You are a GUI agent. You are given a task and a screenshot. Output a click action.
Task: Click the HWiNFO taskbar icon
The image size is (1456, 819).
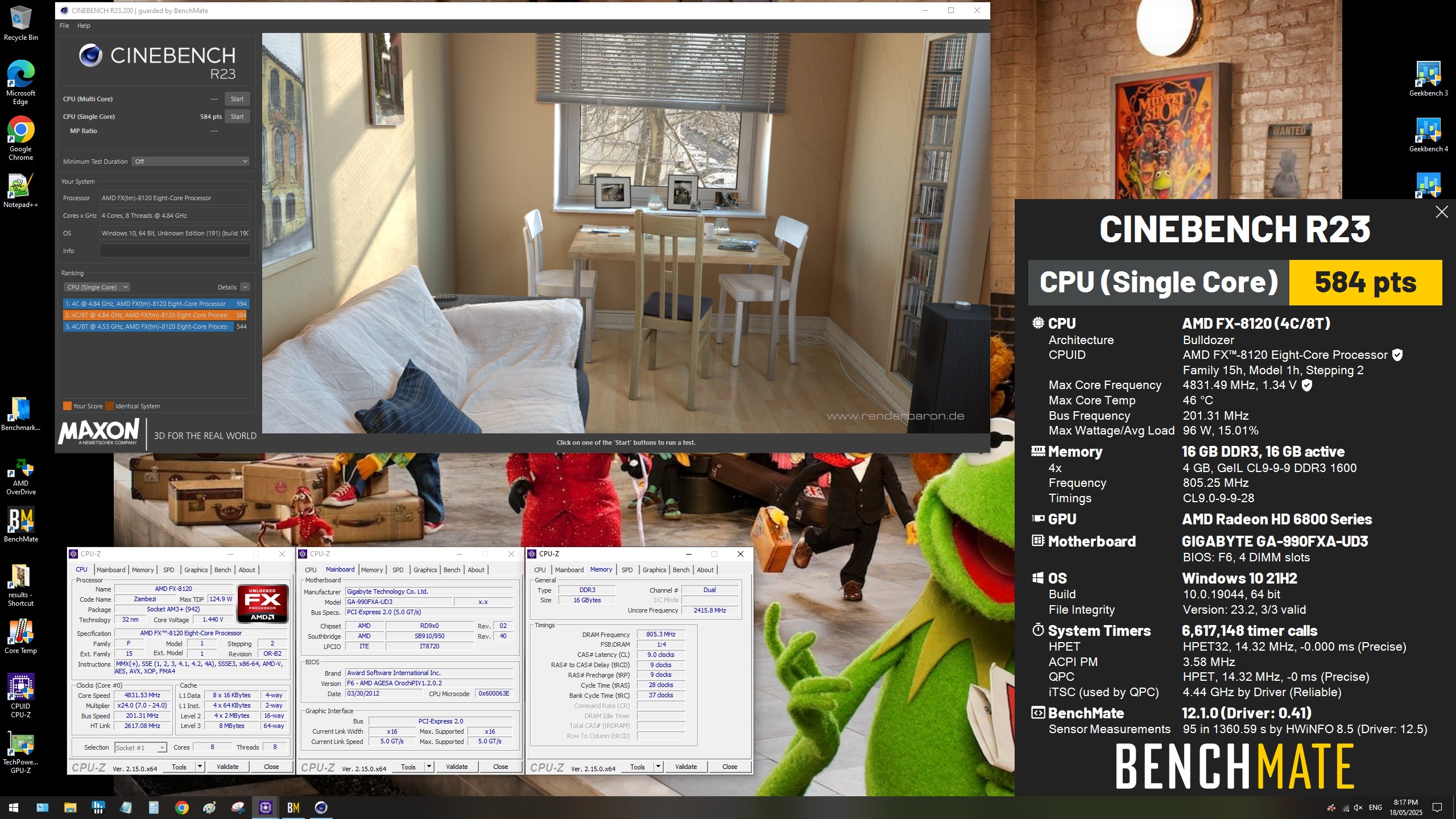click(98, 807)
